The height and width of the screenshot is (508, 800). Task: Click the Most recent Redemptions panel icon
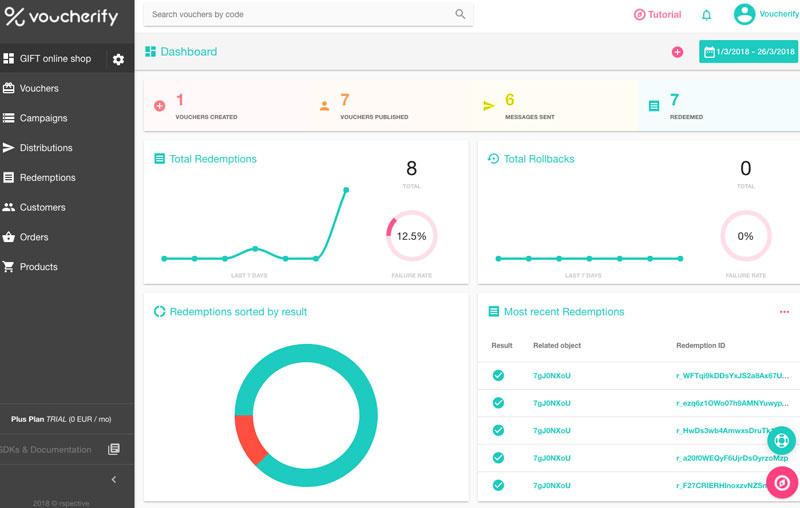coord(493,311)
